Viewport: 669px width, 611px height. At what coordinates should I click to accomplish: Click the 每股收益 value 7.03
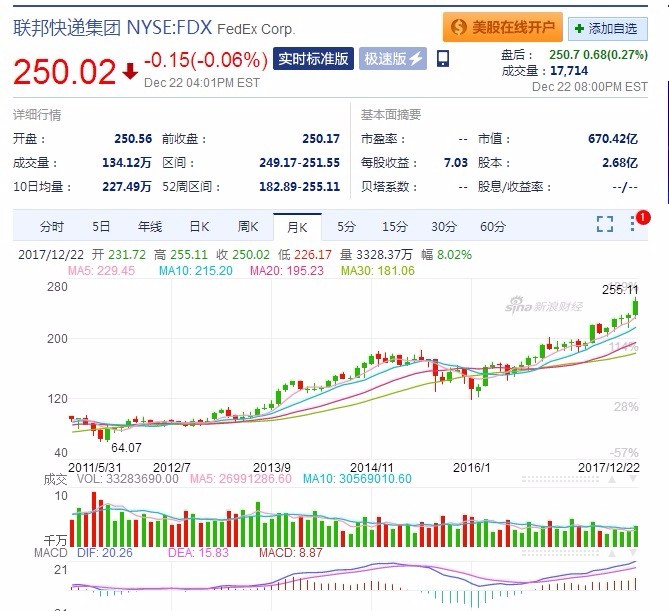[x=456, y=163]
